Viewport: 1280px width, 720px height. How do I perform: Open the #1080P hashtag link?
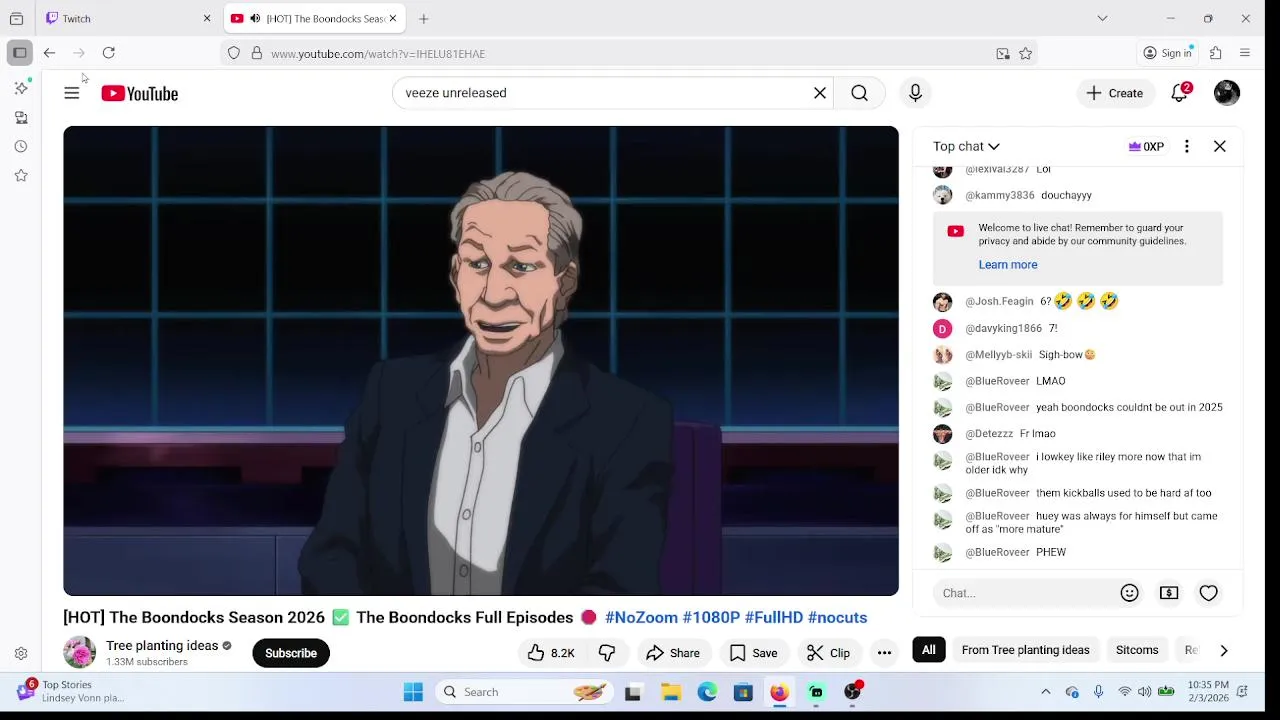click(711, 618)
